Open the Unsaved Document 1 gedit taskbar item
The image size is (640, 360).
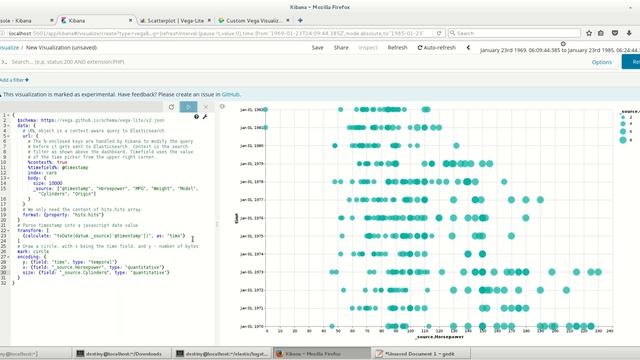pos(421,353)
